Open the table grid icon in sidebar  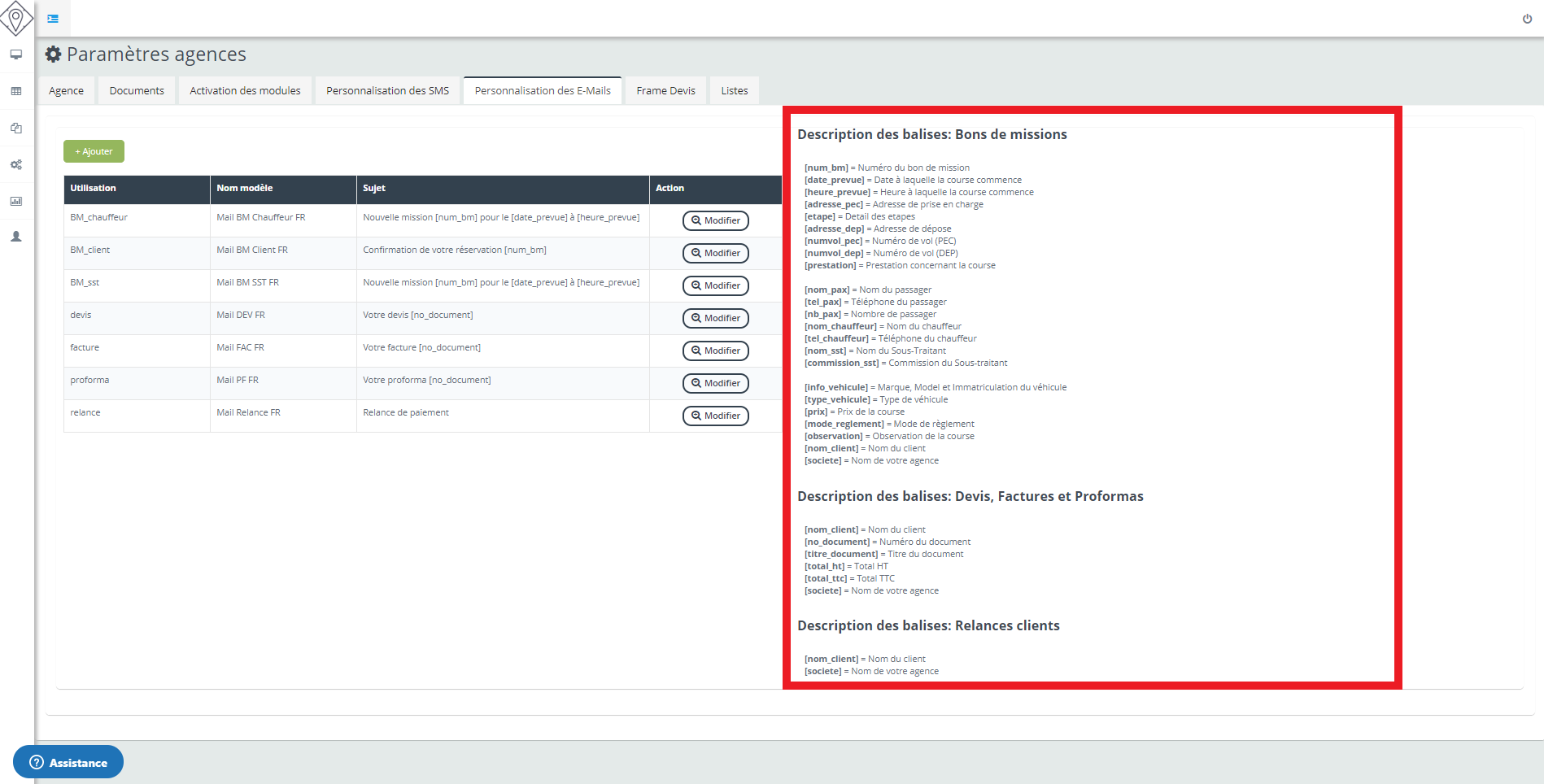click(x=16, y=91)
